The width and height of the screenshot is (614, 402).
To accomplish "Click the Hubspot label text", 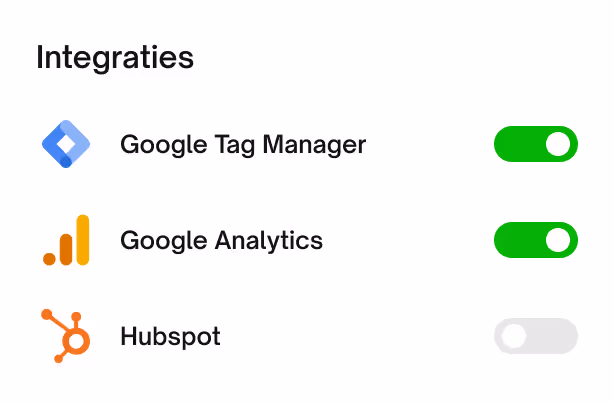I will click(170, 337).
